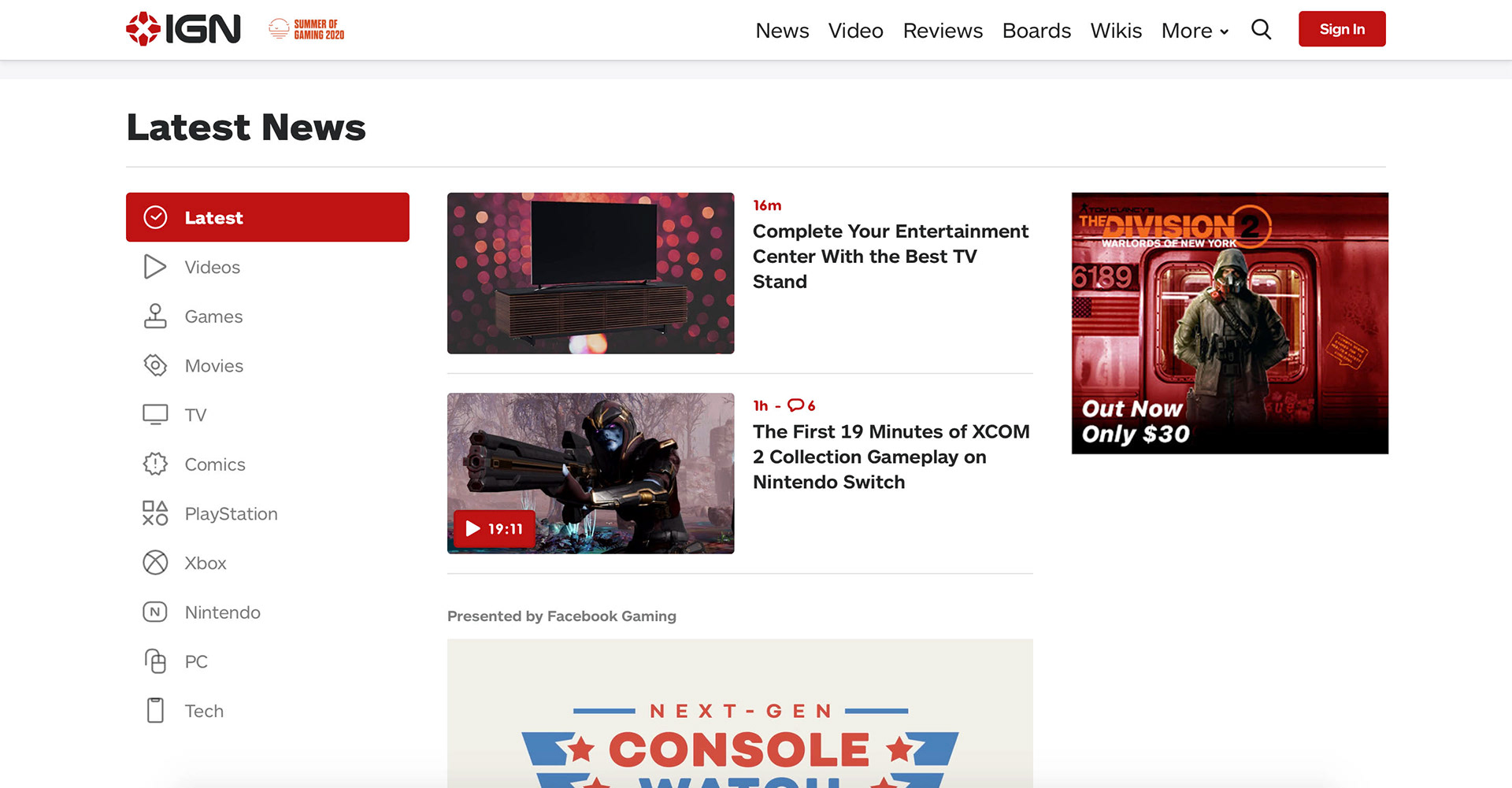Click the PC mouse icon
This screenshot has height=788, width=1512.
(155, 661)
